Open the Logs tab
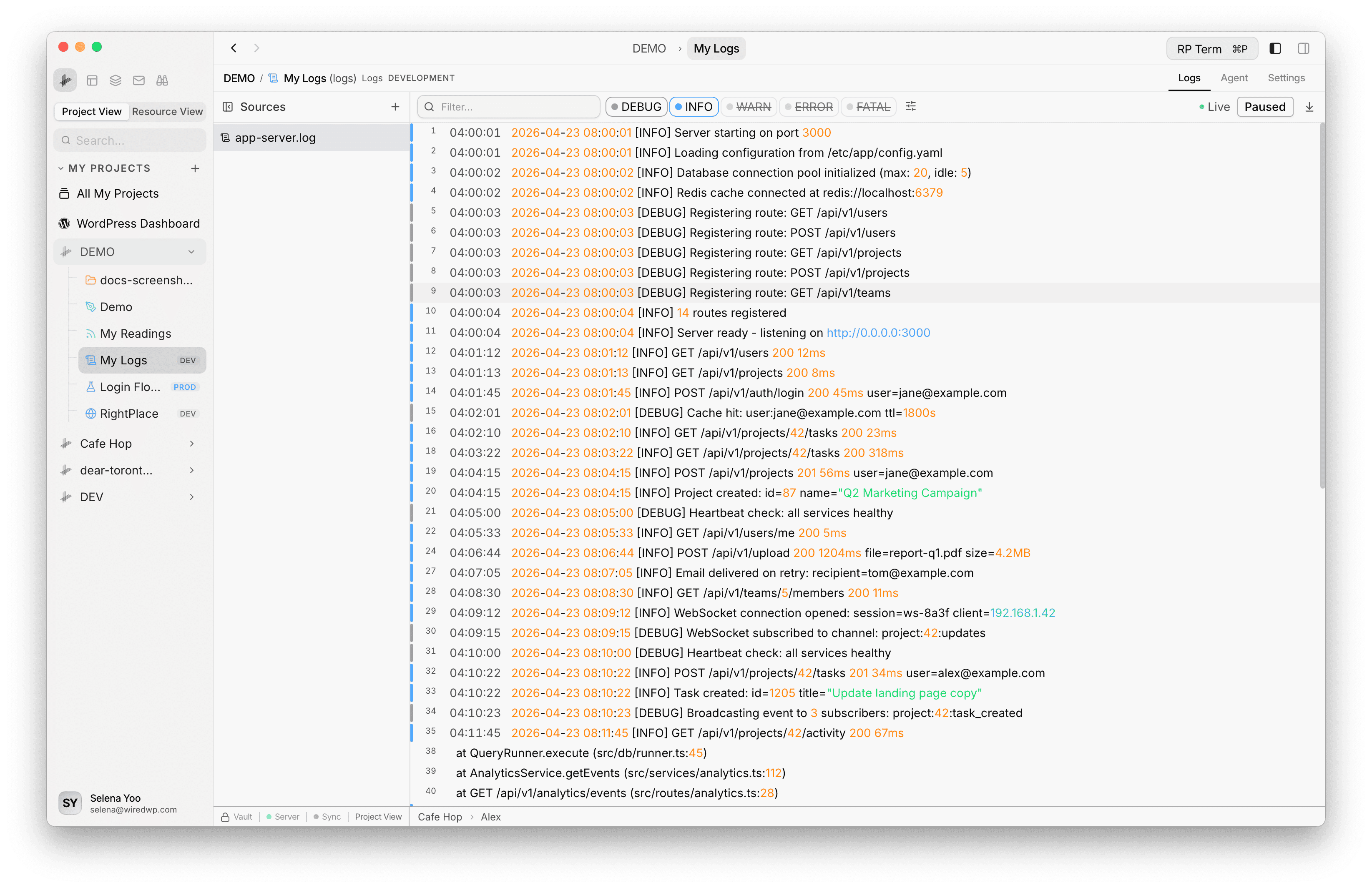This screenshot has width=1372, height=888. (1189, 78)
